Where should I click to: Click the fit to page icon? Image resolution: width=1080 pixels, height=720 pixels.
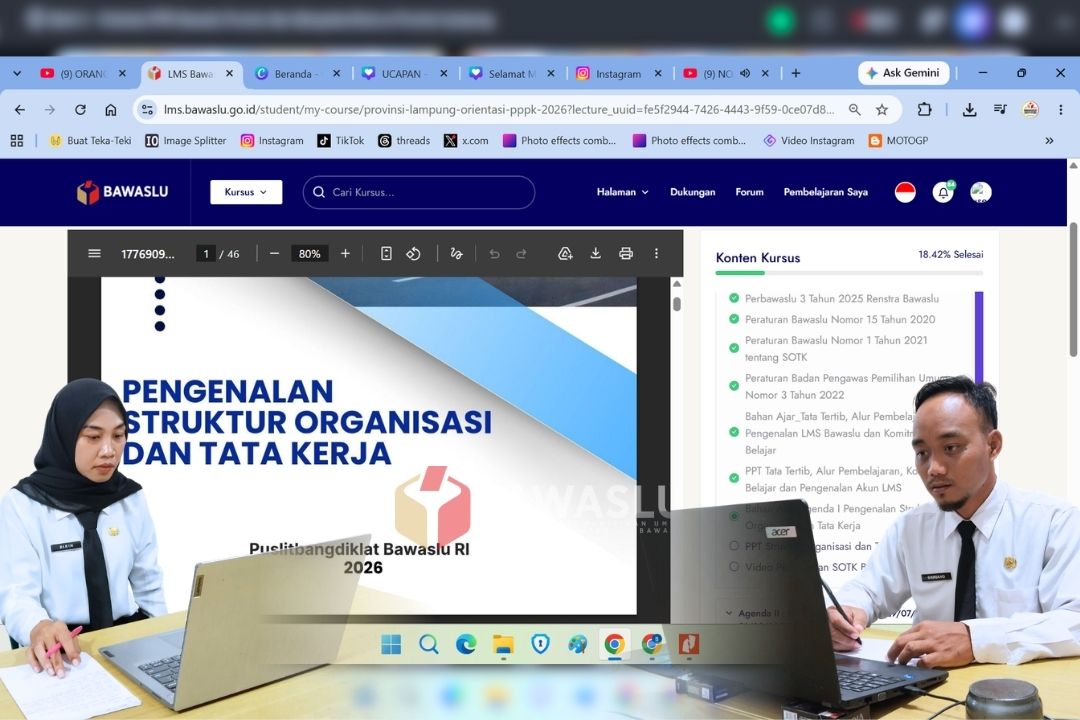tap(386, 254)
